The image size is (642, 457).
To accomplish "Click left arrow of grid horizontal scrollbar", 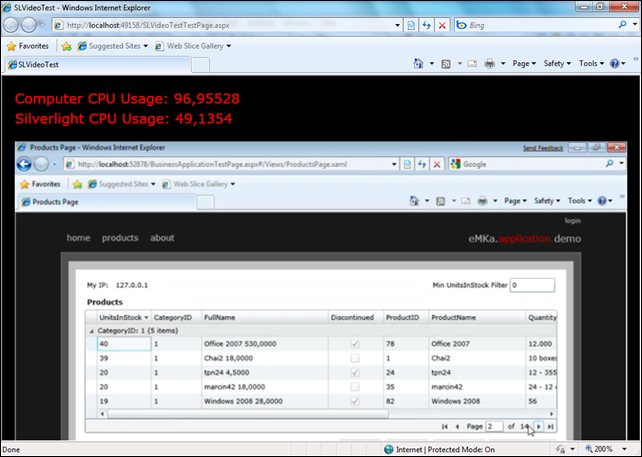I will coord(102,414).
